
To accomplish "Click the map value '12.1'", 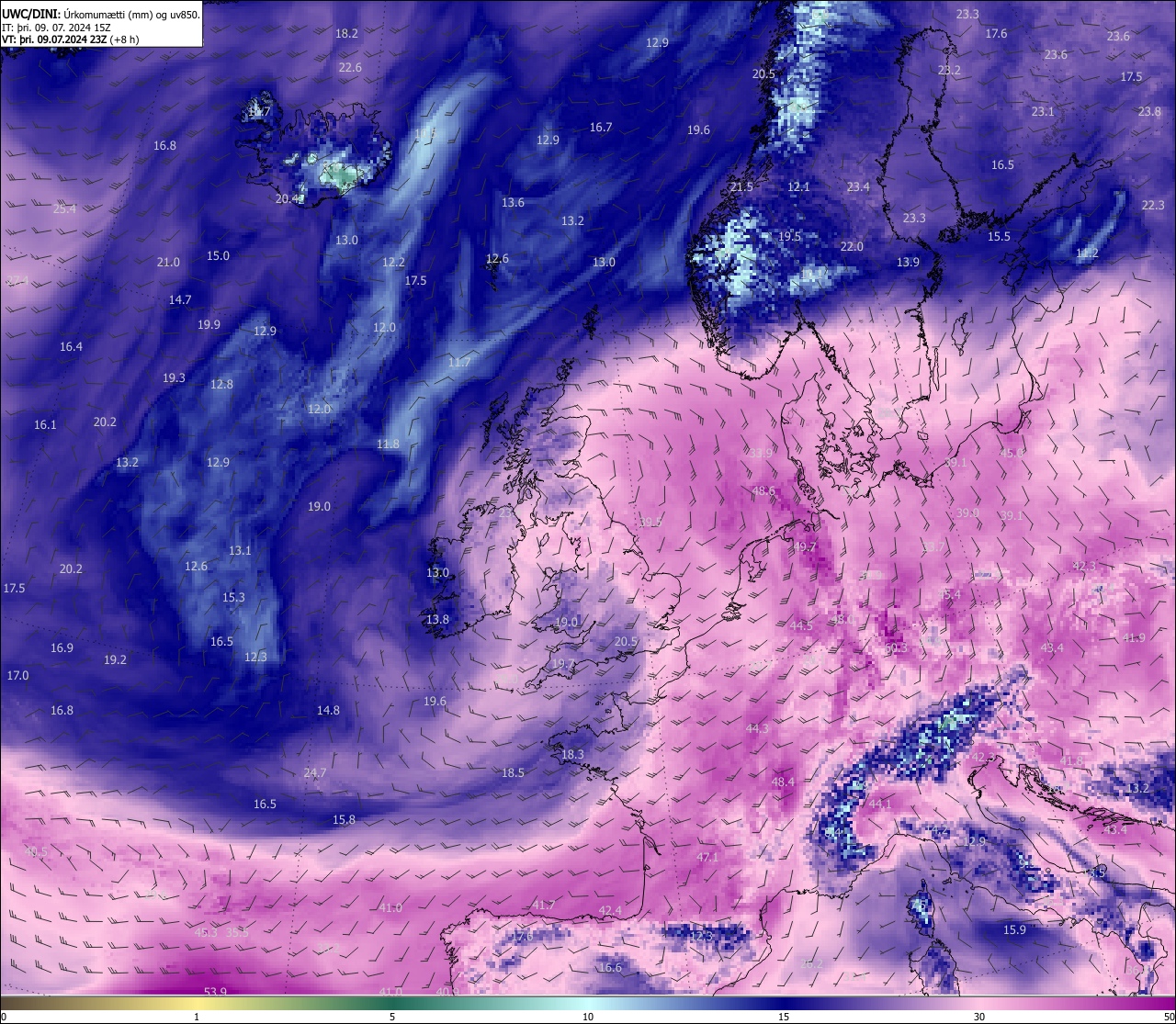I will pyautogui.click(x=798, y=186).
